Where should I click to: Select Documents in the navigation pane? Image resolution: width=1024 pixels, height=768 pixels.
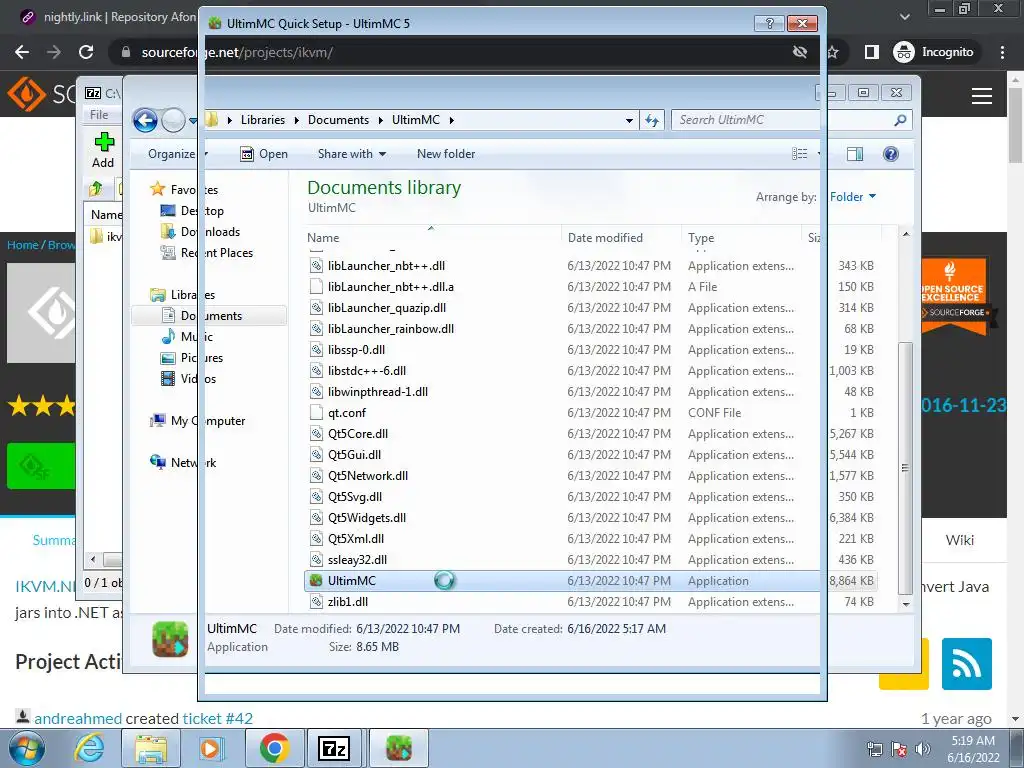click(209, 315)
